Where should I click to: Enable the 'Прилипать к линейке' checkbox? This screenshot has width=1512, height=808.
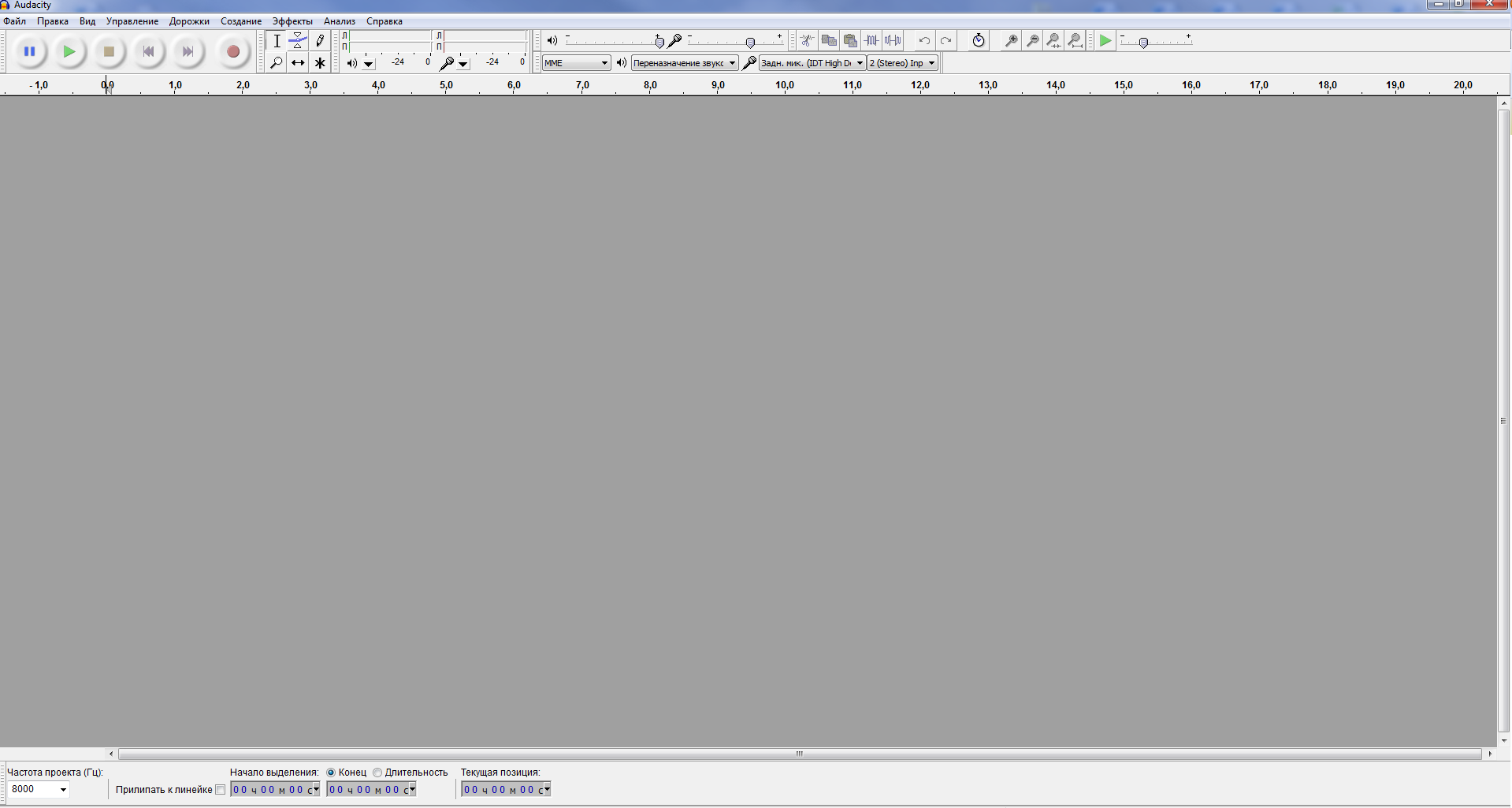pos(220,790)
